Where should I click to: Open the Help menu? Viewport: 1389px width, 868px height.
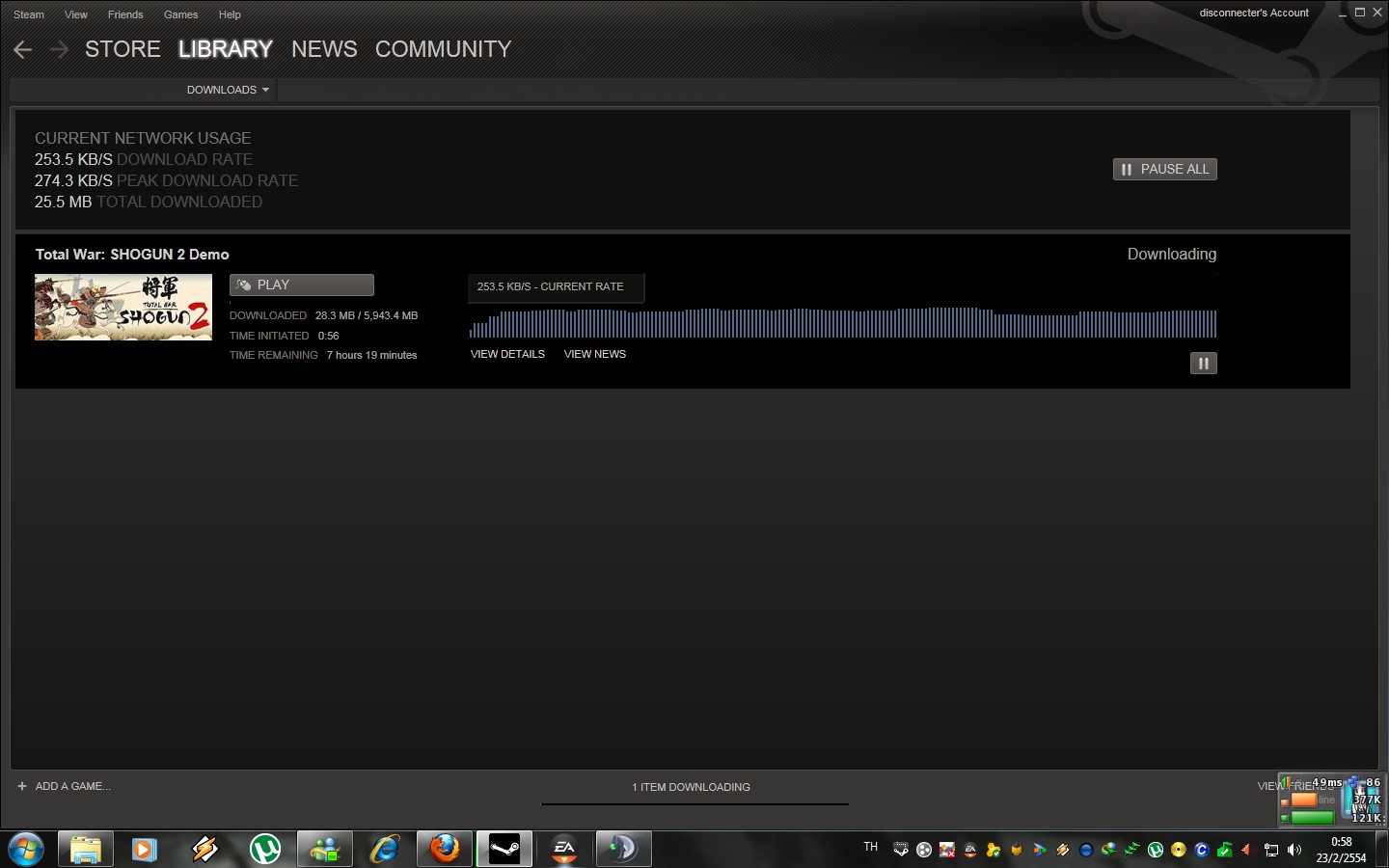click(x=230, y=14)
